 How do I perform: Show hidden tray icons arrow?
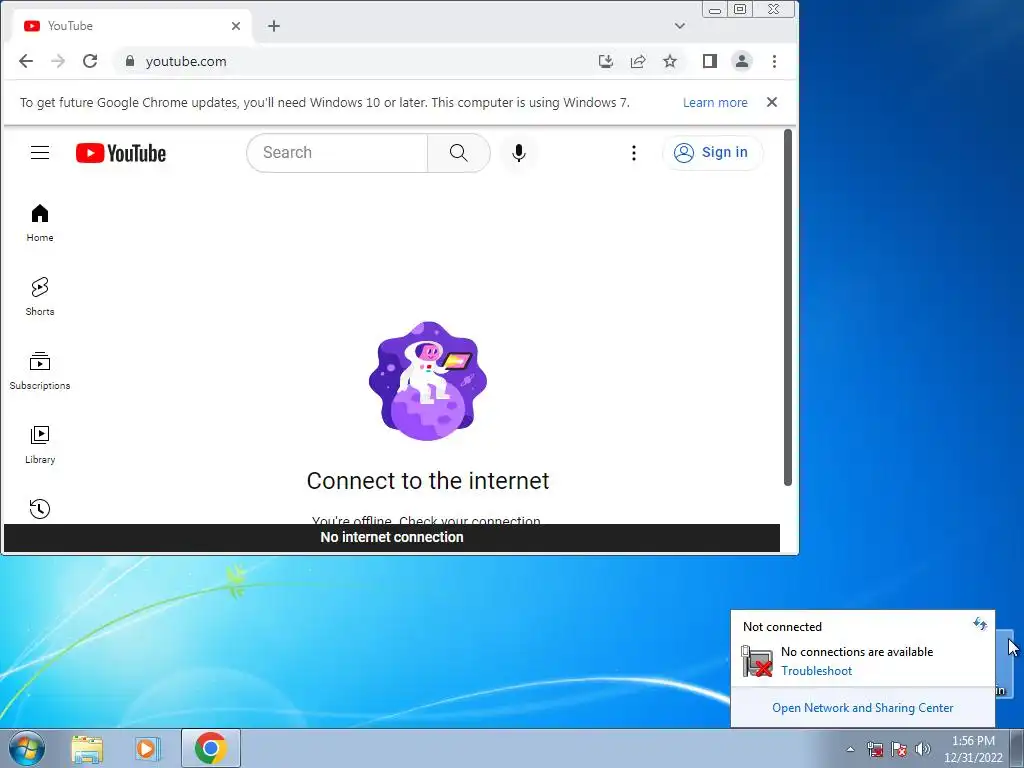click(850, 749)
